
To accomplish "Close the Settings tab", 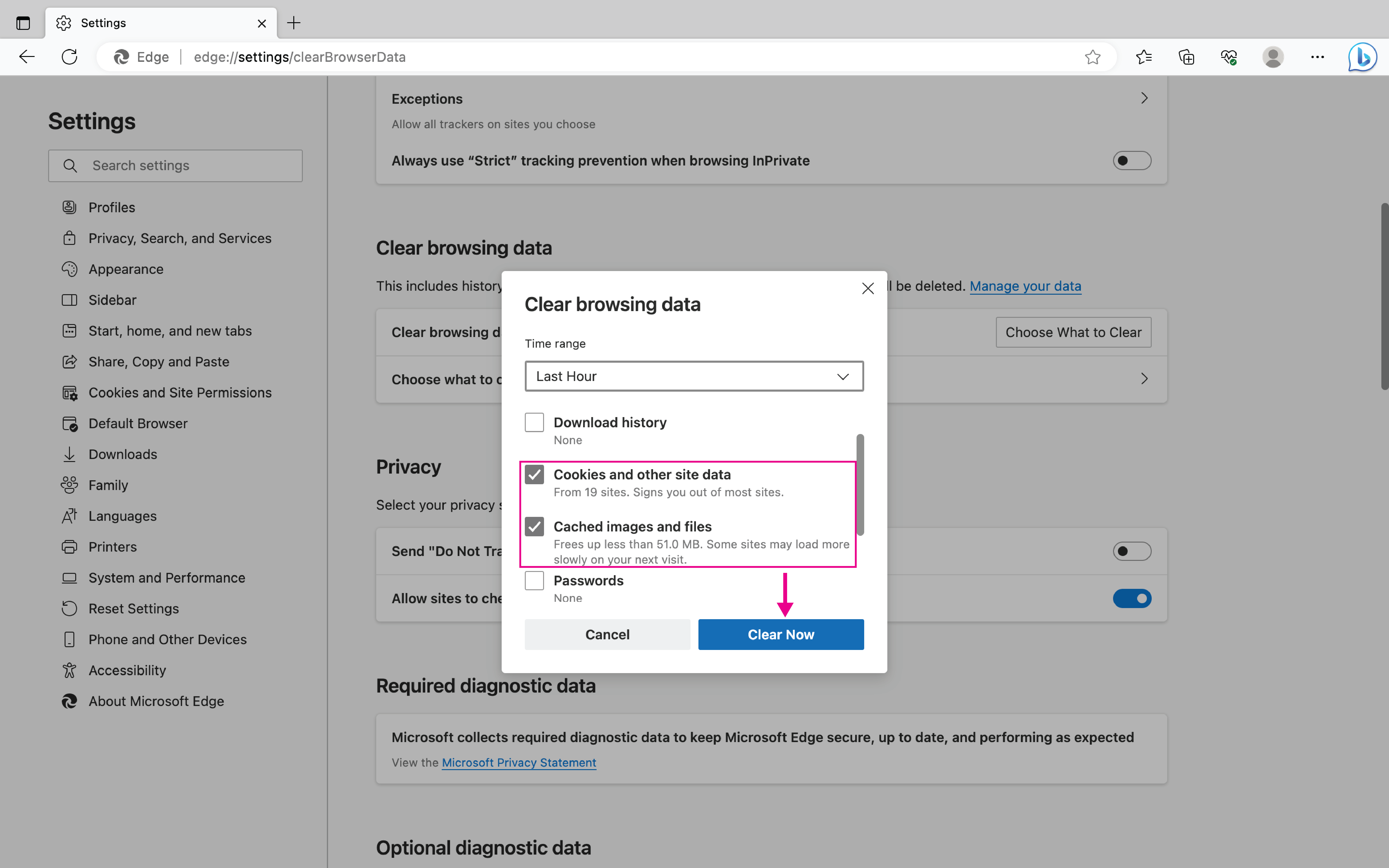I will pos(262,24).
